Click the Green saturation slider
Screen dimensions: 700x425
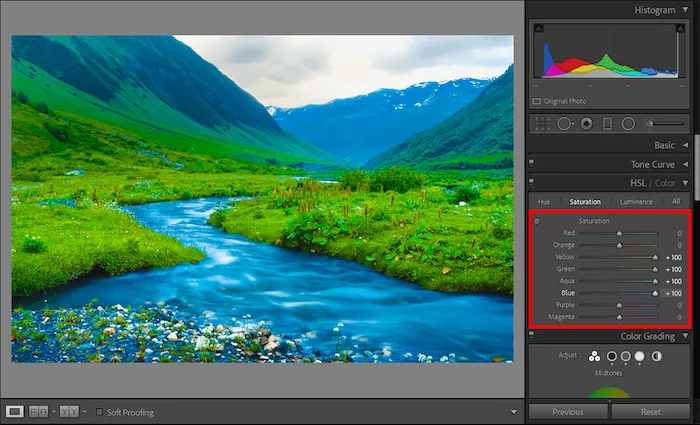[619, 270]
